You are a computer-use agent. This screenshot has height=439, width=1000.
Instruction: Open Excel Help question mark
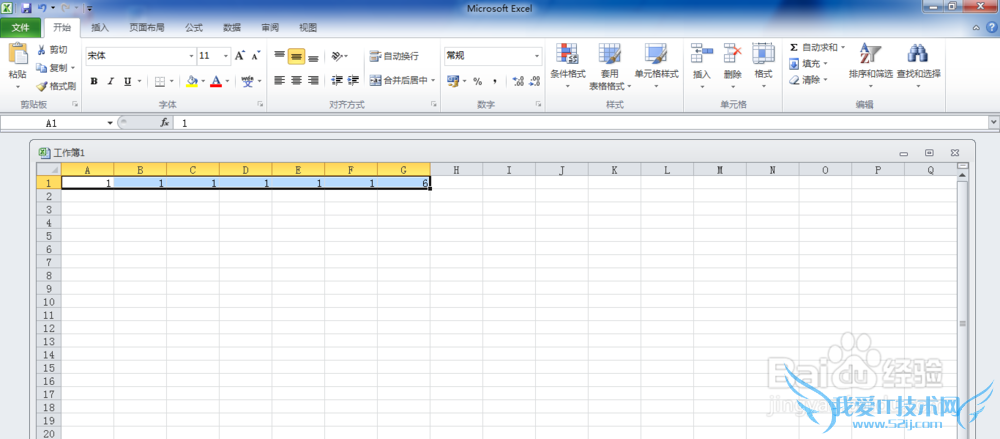point(992,27)
